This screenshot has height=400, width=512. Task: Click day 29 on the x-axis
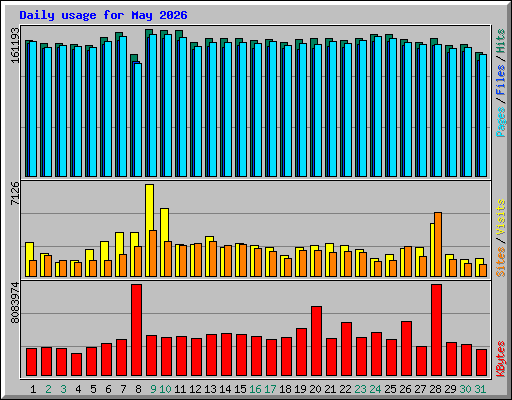pyautogui.click(x=450, y=389)
